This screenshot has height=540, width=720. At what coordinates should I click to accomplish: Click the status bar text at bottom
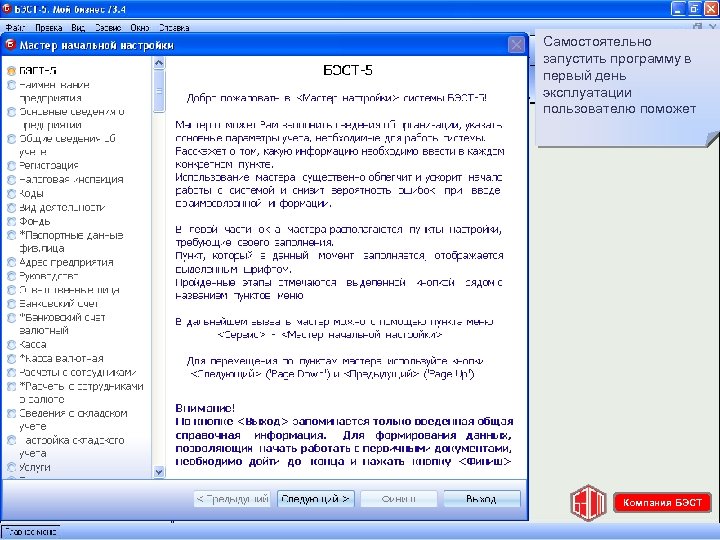pos(31,532)
